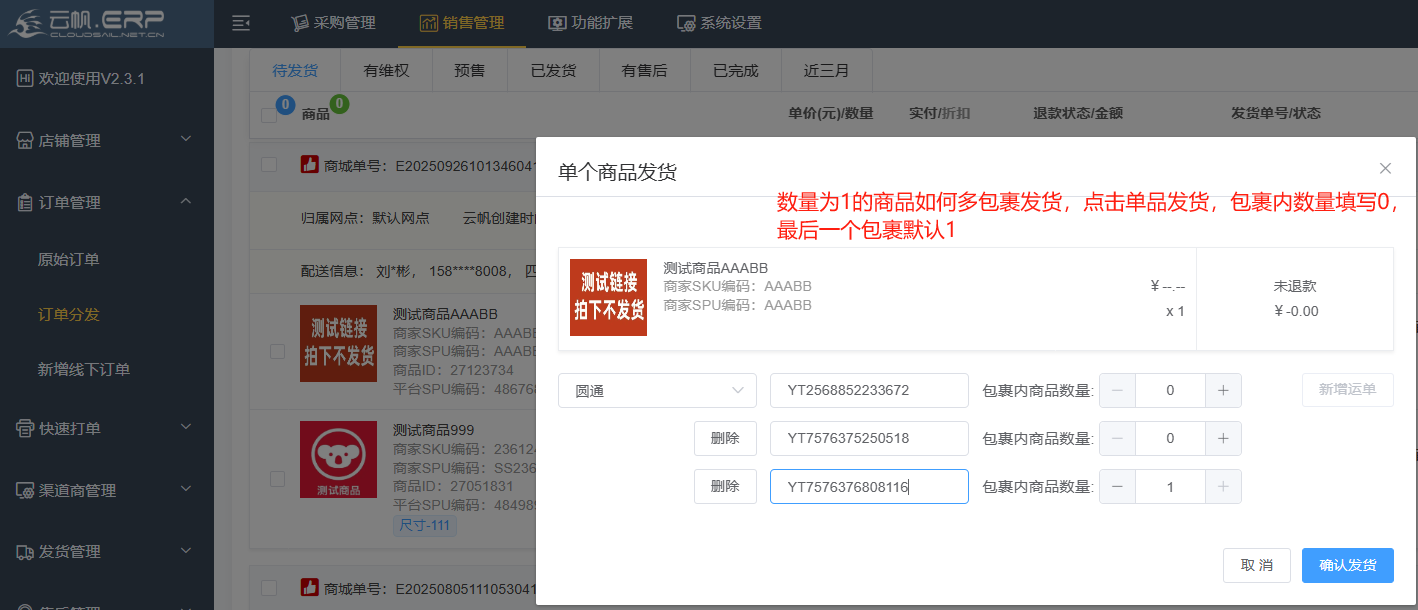Screen dimensions: 1418x610
Task: Expand 快速打单 in the sidebar
Action: [x=107, y=429]
